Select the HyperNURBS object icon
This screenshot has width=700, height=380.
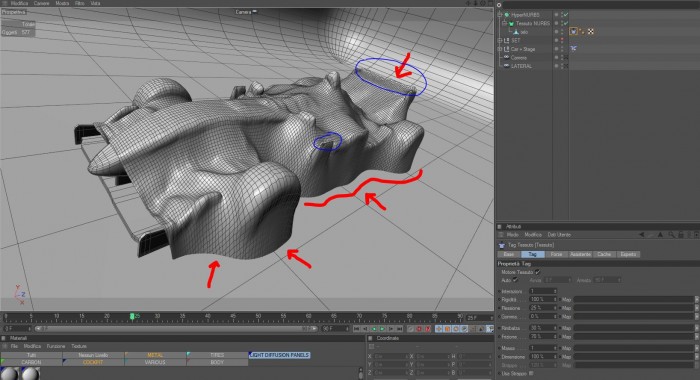[507, 15]
